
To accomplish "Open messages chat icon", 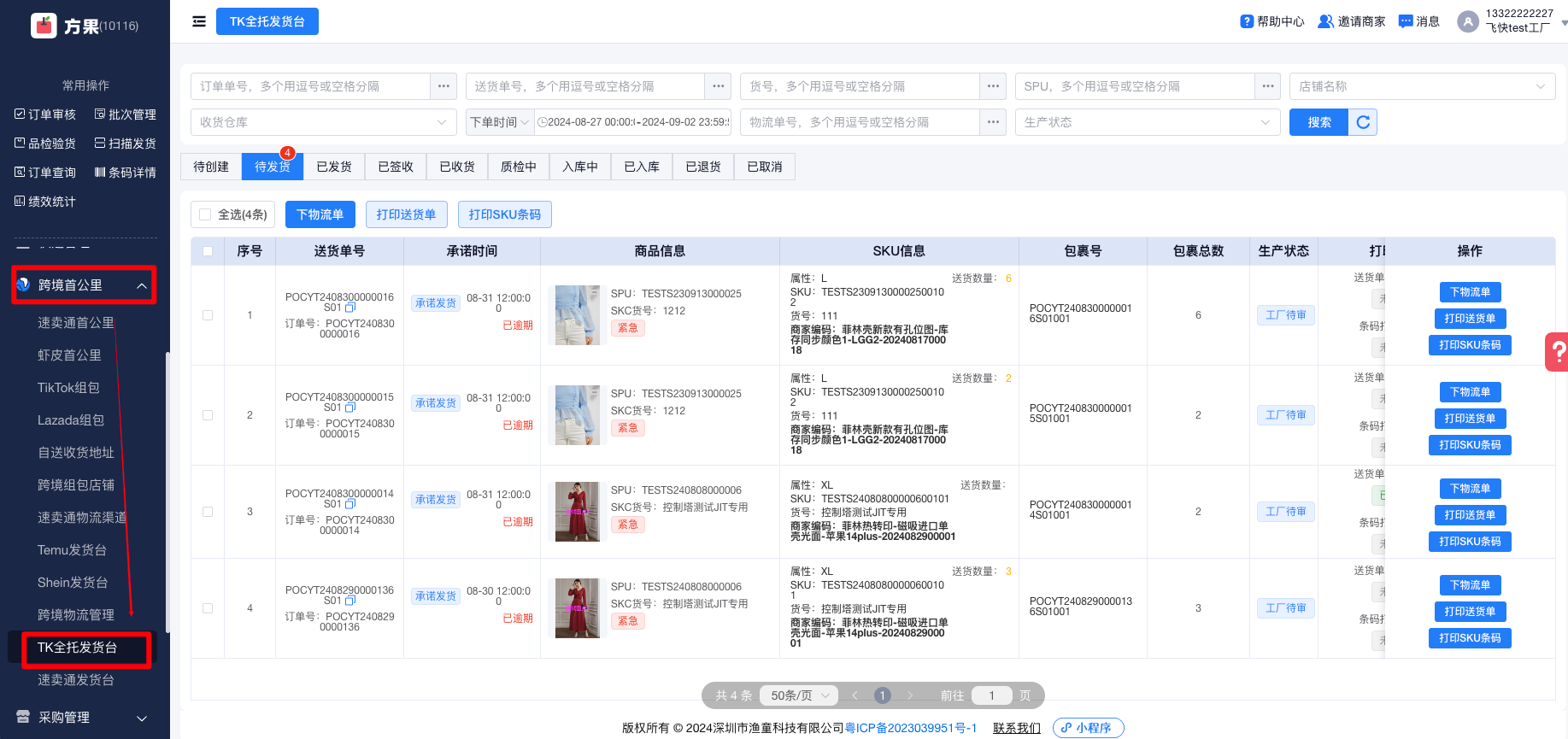I will point(1406,21).
